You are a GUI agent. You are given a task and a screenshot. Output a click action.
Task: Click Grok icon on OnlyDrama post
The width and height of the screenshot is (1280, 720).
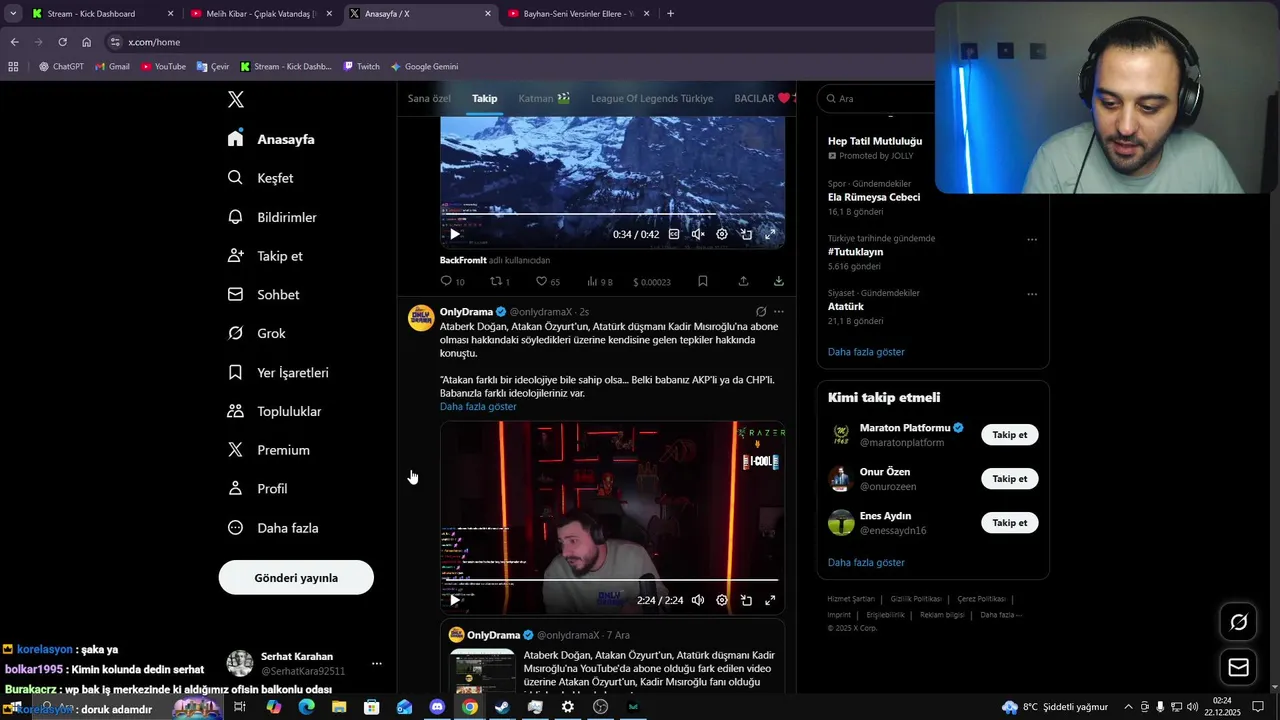click(761, 312)
